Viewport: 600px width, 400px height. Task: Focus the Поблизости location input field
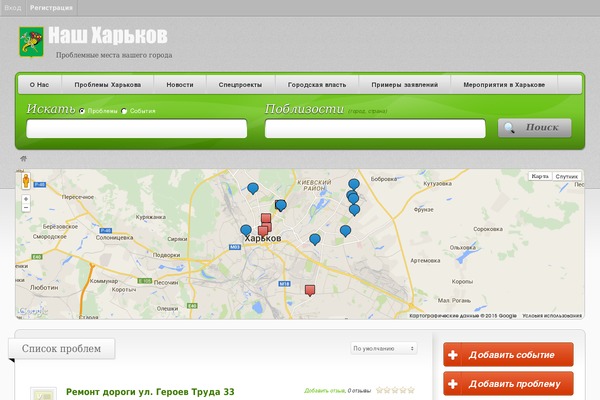(374, 128)
